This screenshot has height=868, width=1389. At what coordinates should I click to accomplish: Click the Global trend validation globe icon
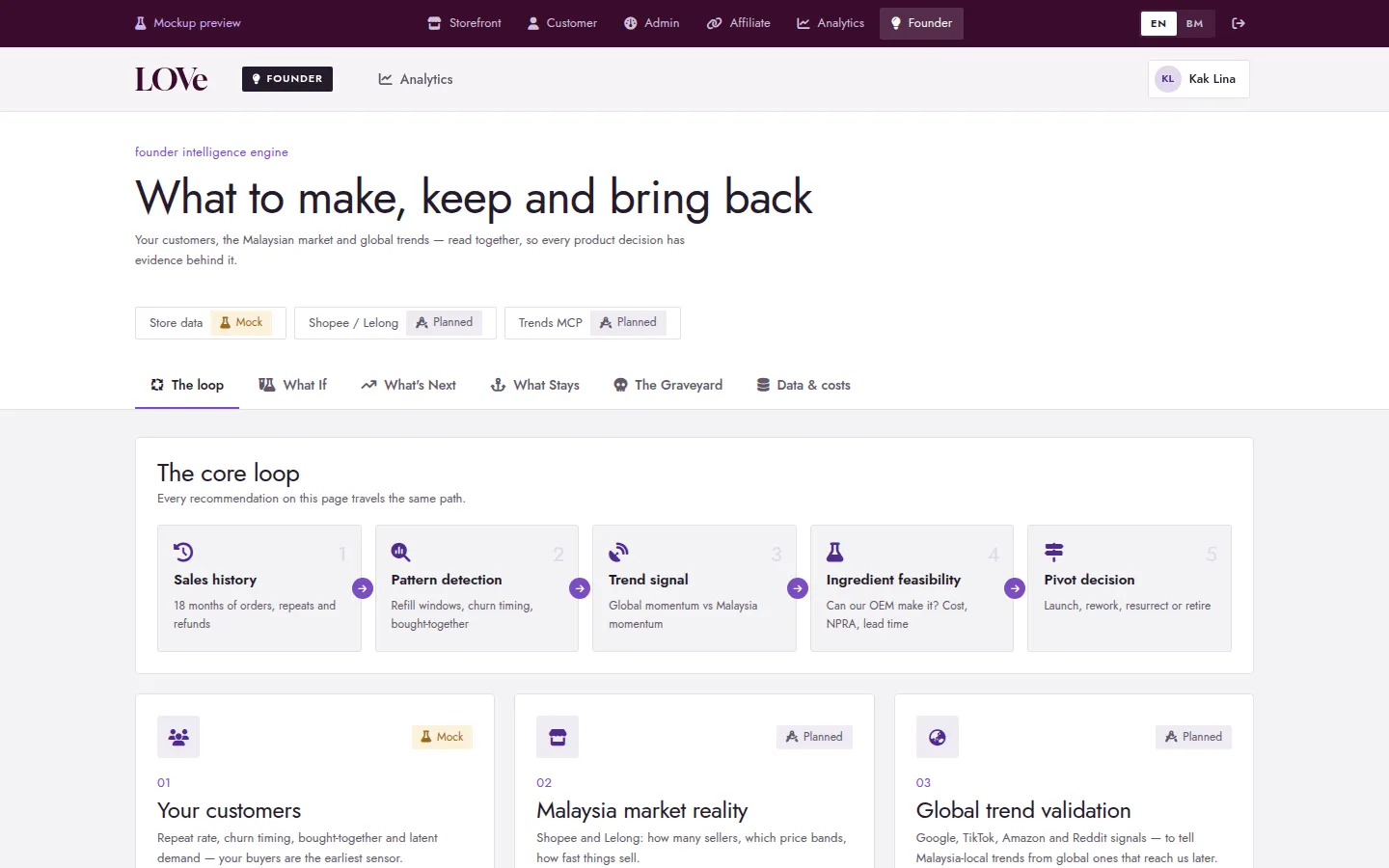pyautogui.click(x=938, y=737)
